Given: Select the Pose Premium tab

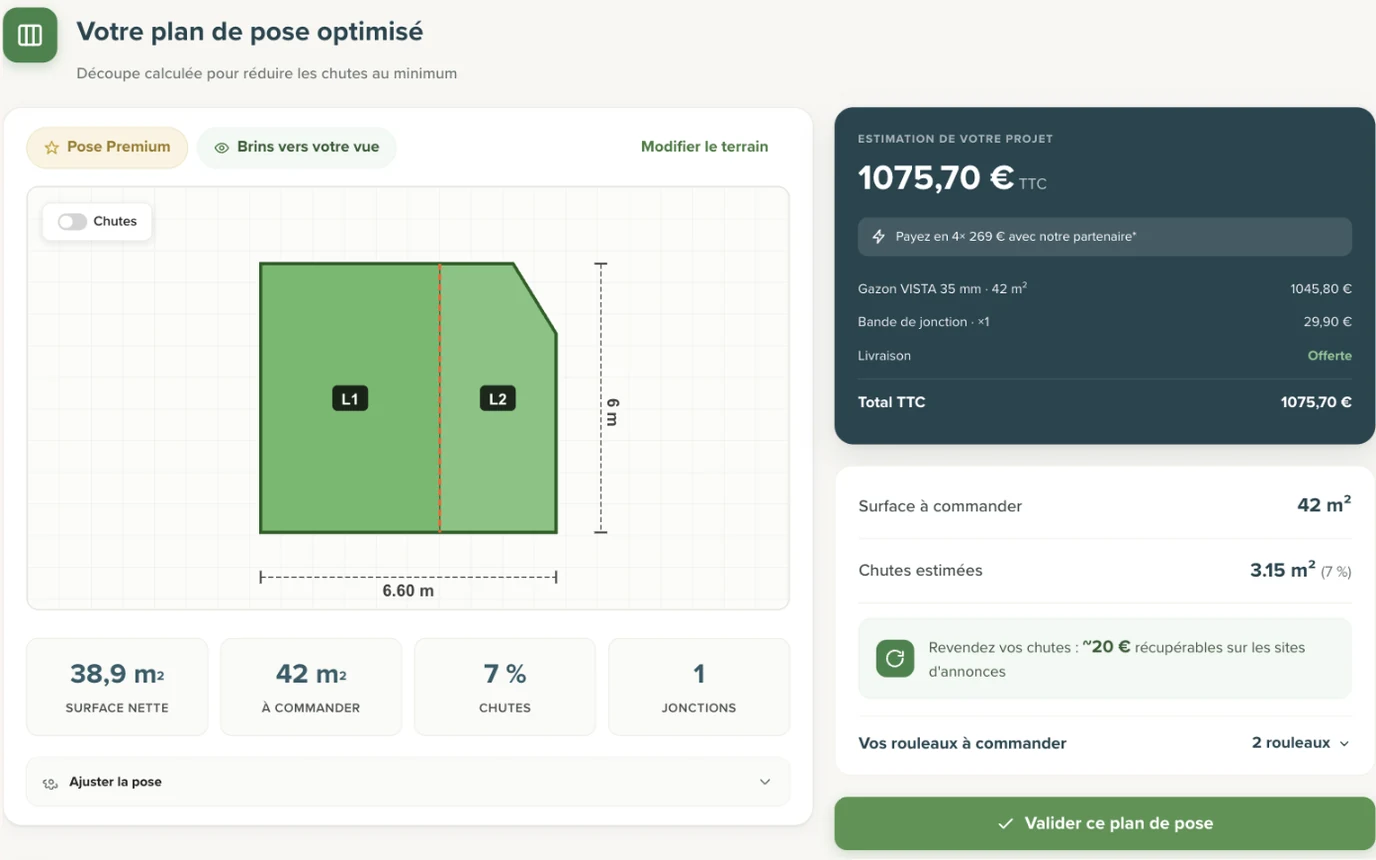Looking at the screenshot, I should click(x=107, y=147).
